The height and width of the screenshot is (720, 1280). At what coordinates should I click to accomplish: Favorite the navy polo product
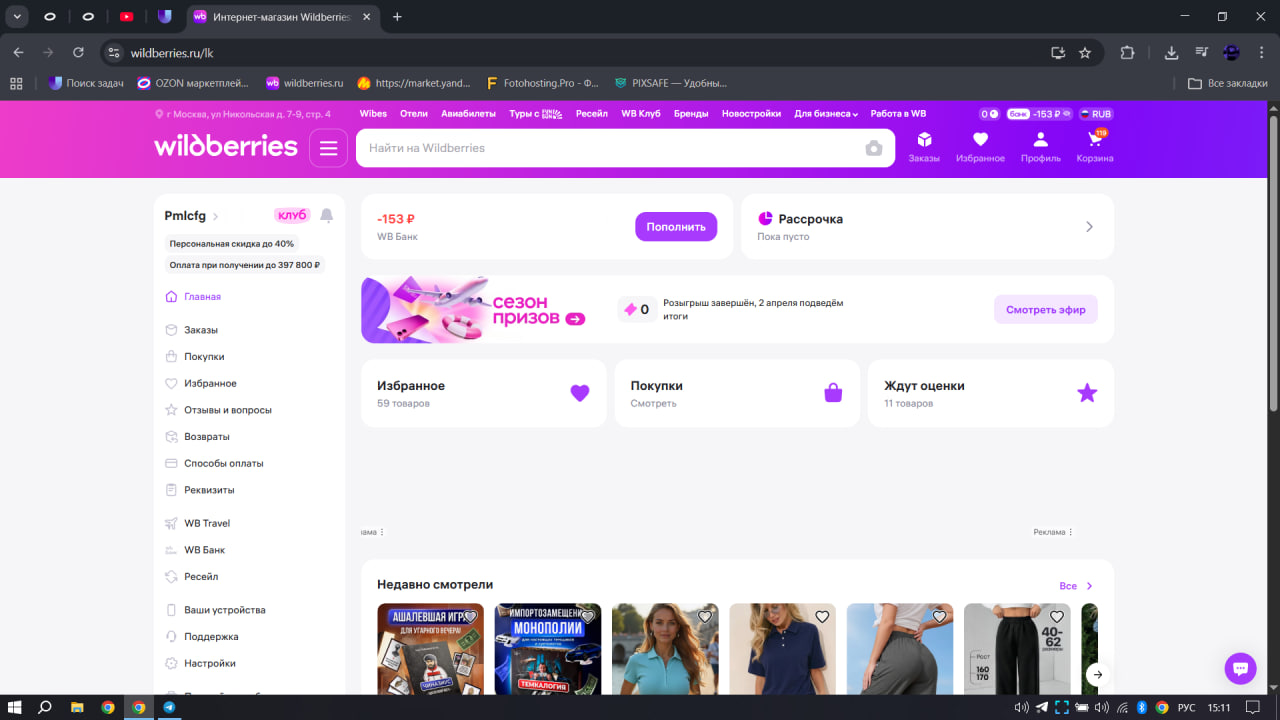822,617
